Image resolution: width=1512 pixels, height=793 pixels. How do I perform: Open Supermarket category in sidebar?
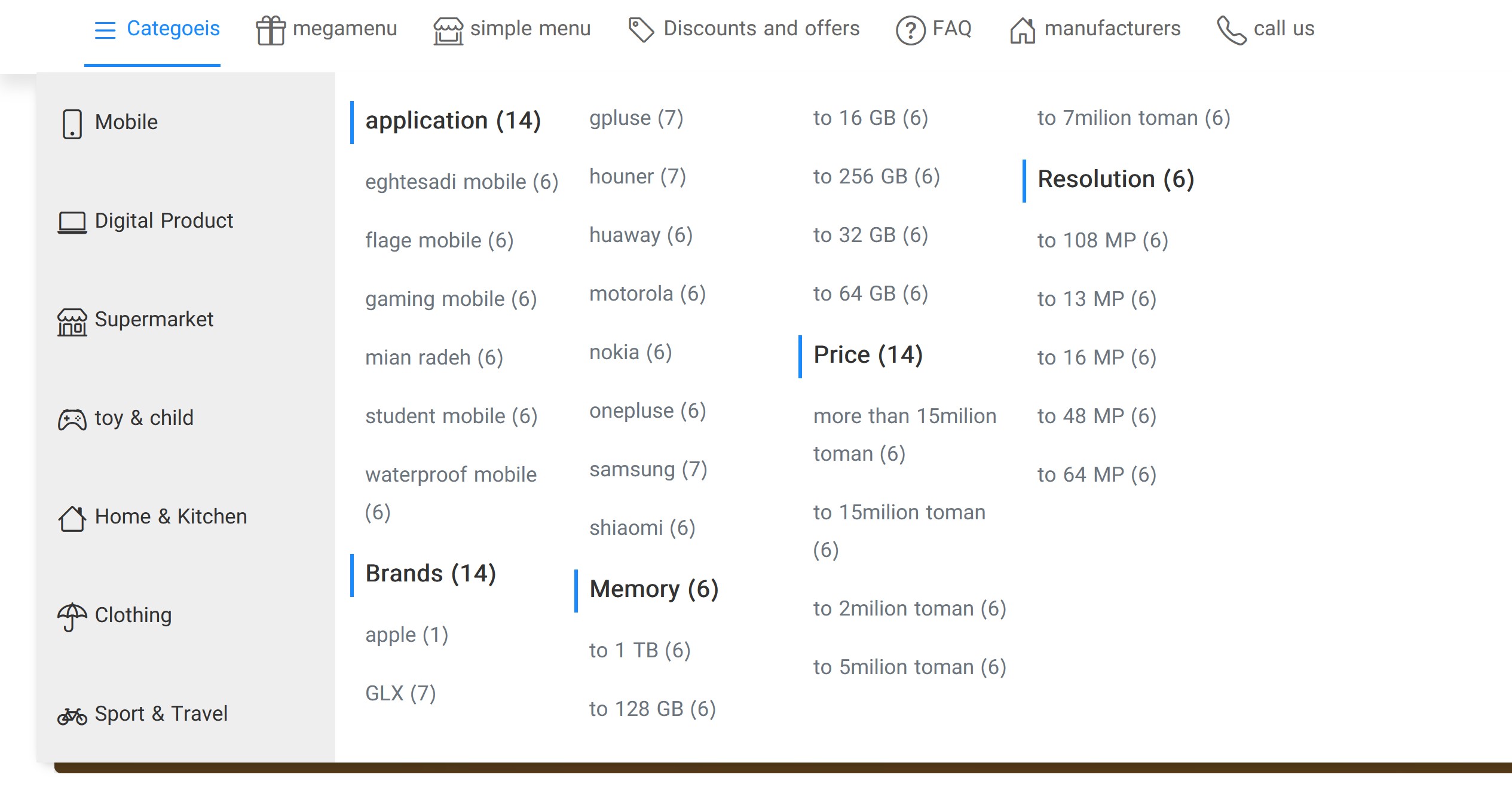(x=154, y=319)
